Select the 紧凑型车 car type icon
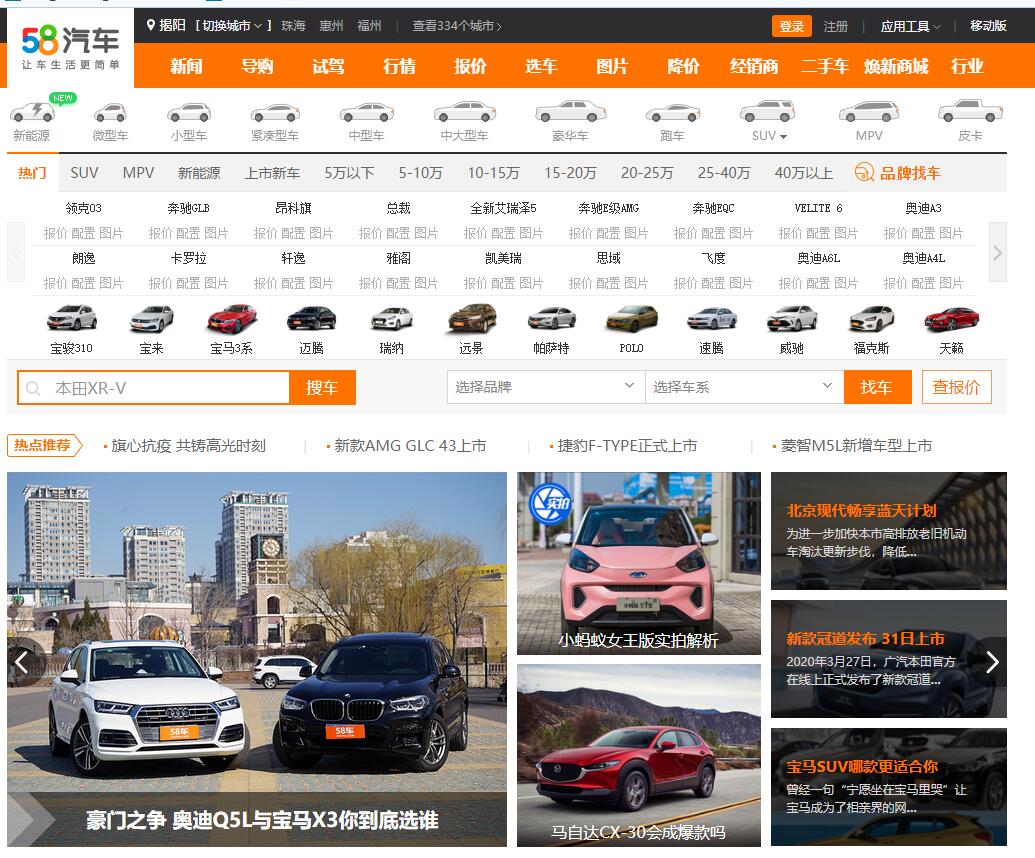 (275, 113)
